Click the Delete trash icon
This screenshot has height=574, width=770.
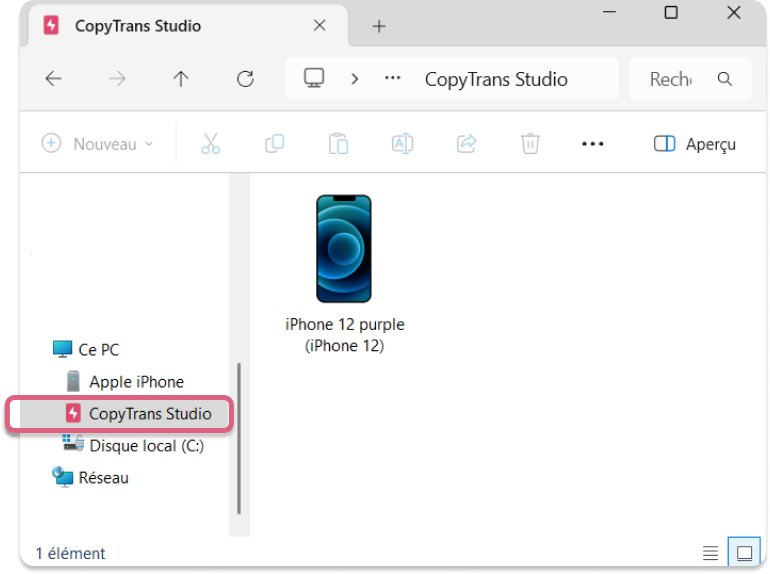(x=530, y=143)
